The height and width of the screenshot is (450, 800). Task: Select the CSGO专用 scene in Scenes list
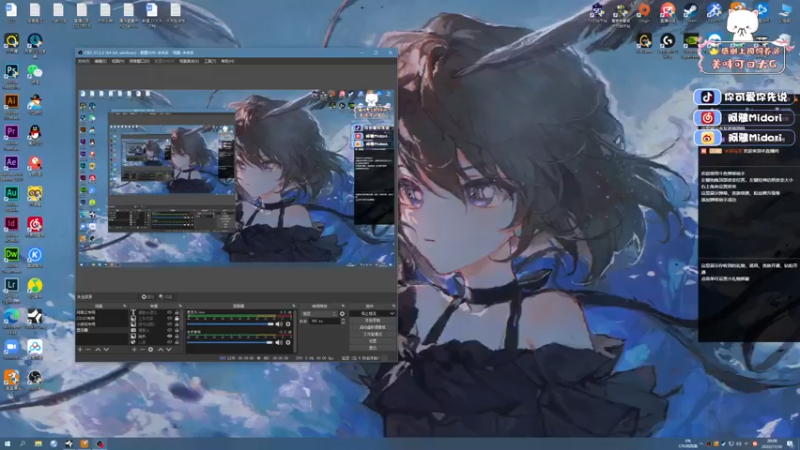102,318
